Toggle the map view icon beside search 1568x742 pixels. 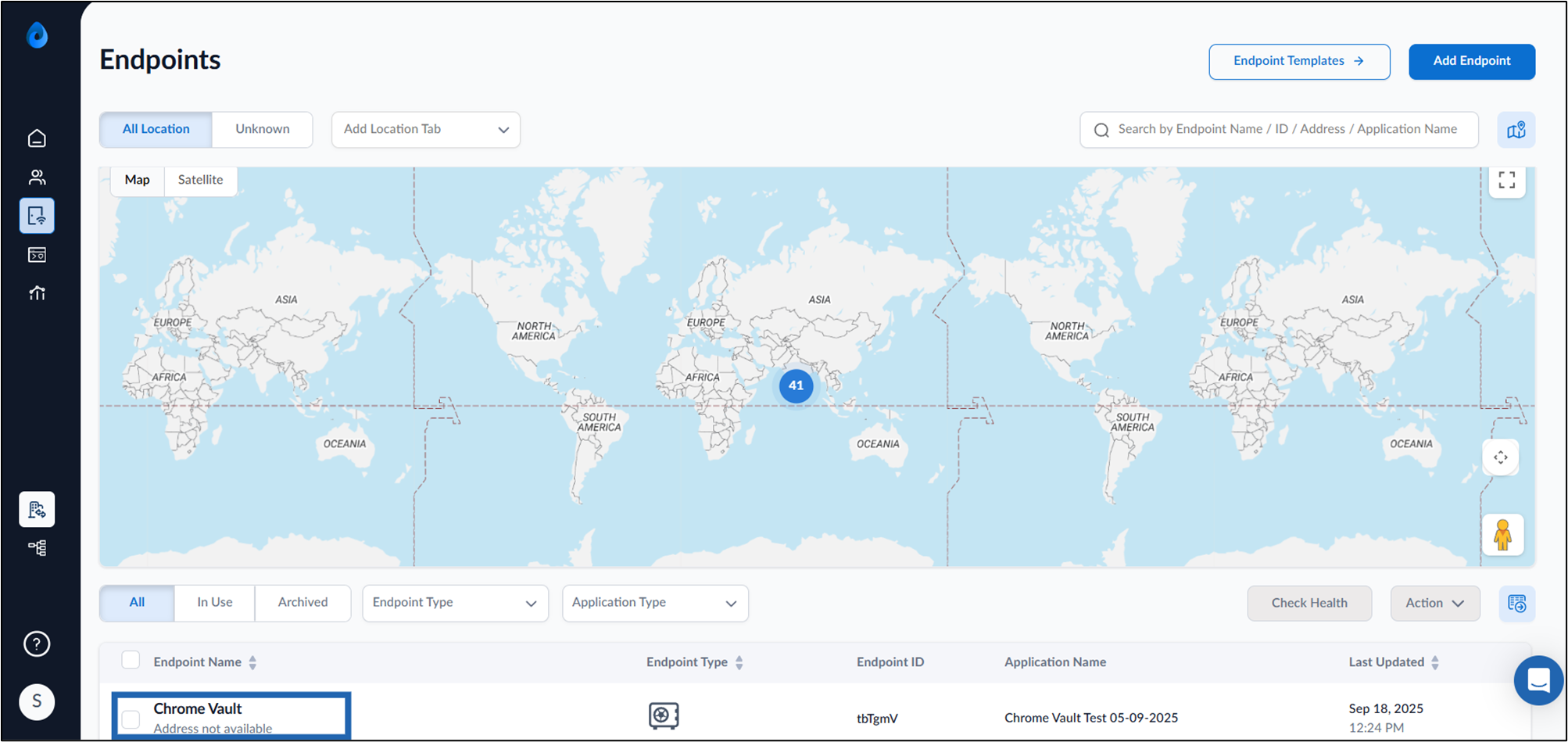(x=1516, y=130)
